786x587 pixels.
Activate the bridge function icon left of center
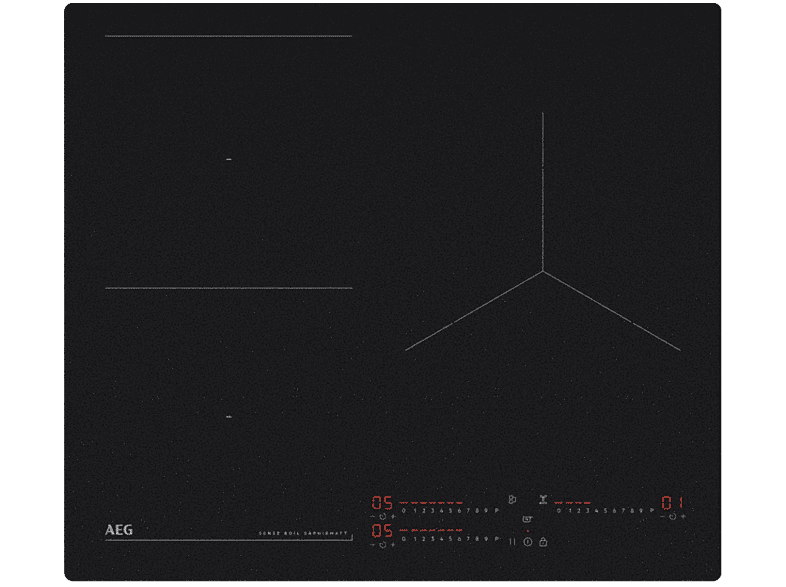(512, 499)
